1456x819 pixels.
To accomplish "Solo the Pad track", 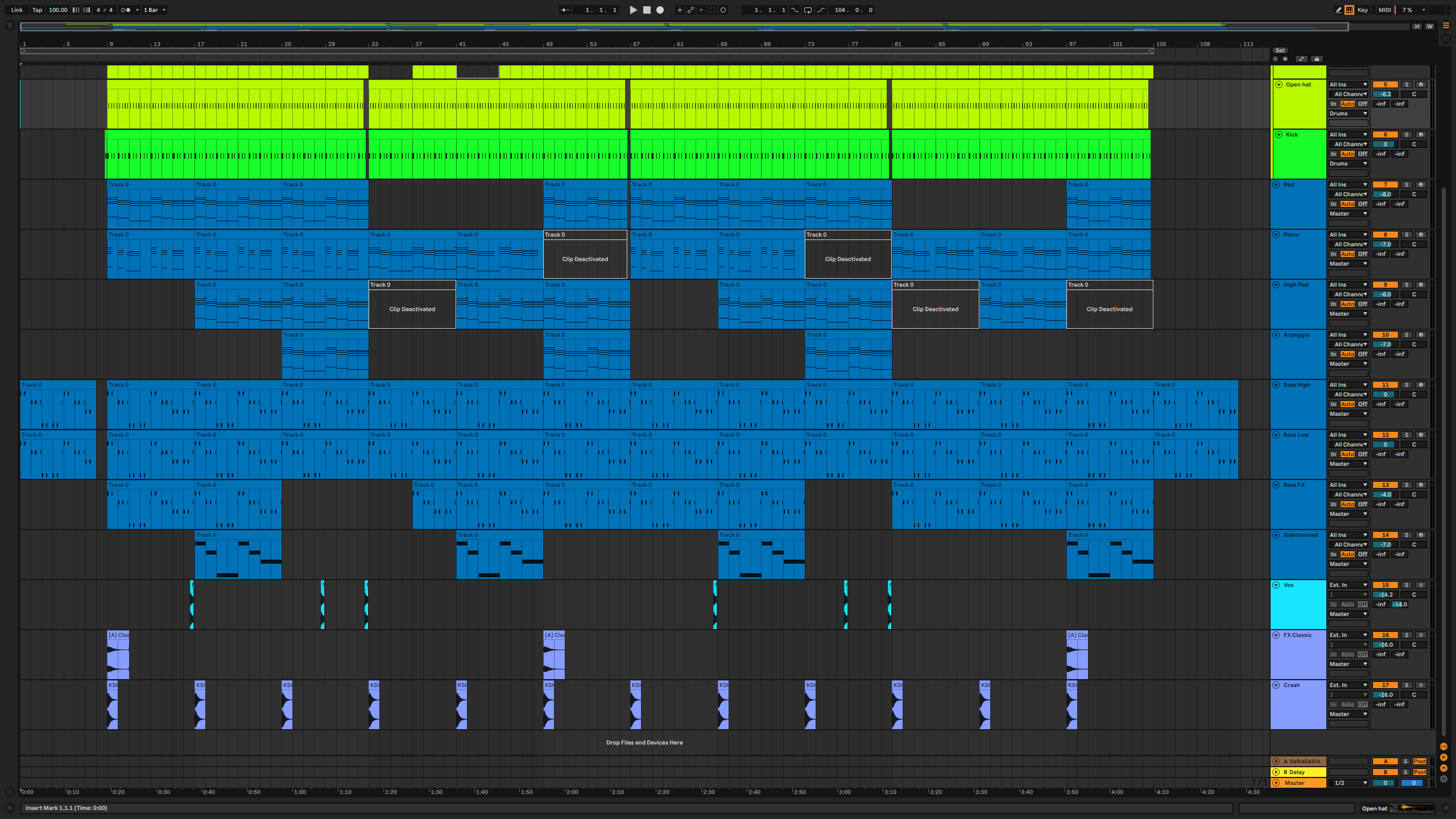I will coord(1406,184).
